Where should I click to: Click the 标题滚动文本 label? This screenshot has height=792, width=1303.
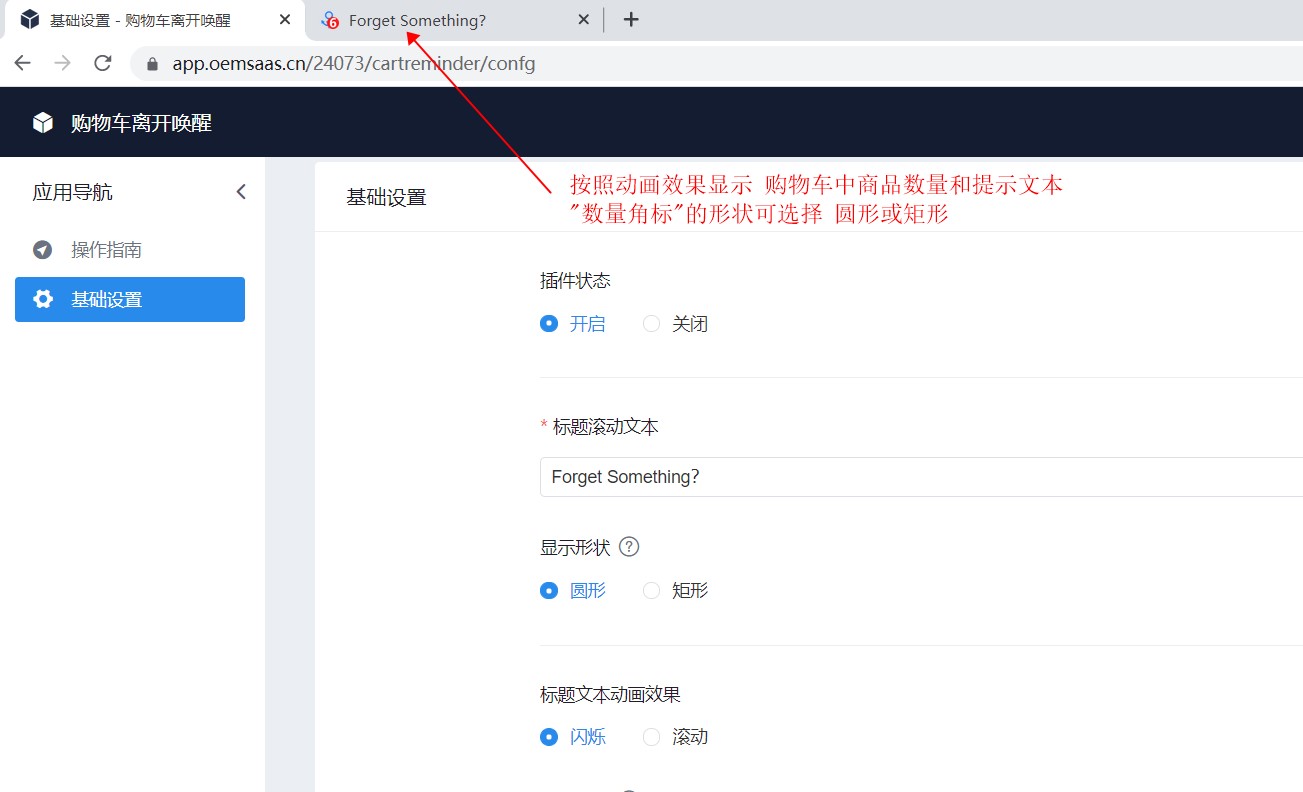click(x=605, y=427)
